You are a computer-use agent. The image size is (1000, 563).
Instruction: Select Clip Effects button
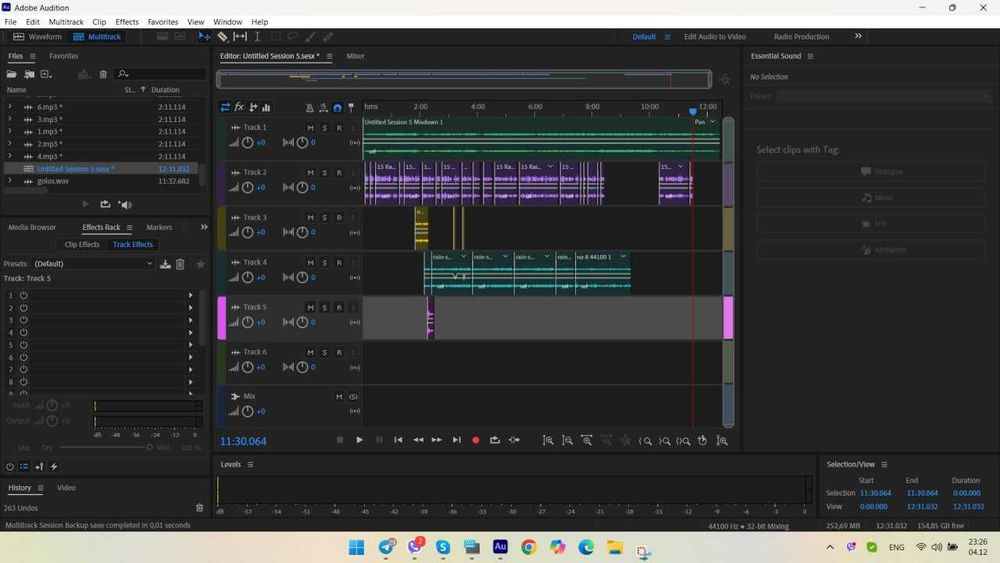pyautogui.click(x=82, y=244)
